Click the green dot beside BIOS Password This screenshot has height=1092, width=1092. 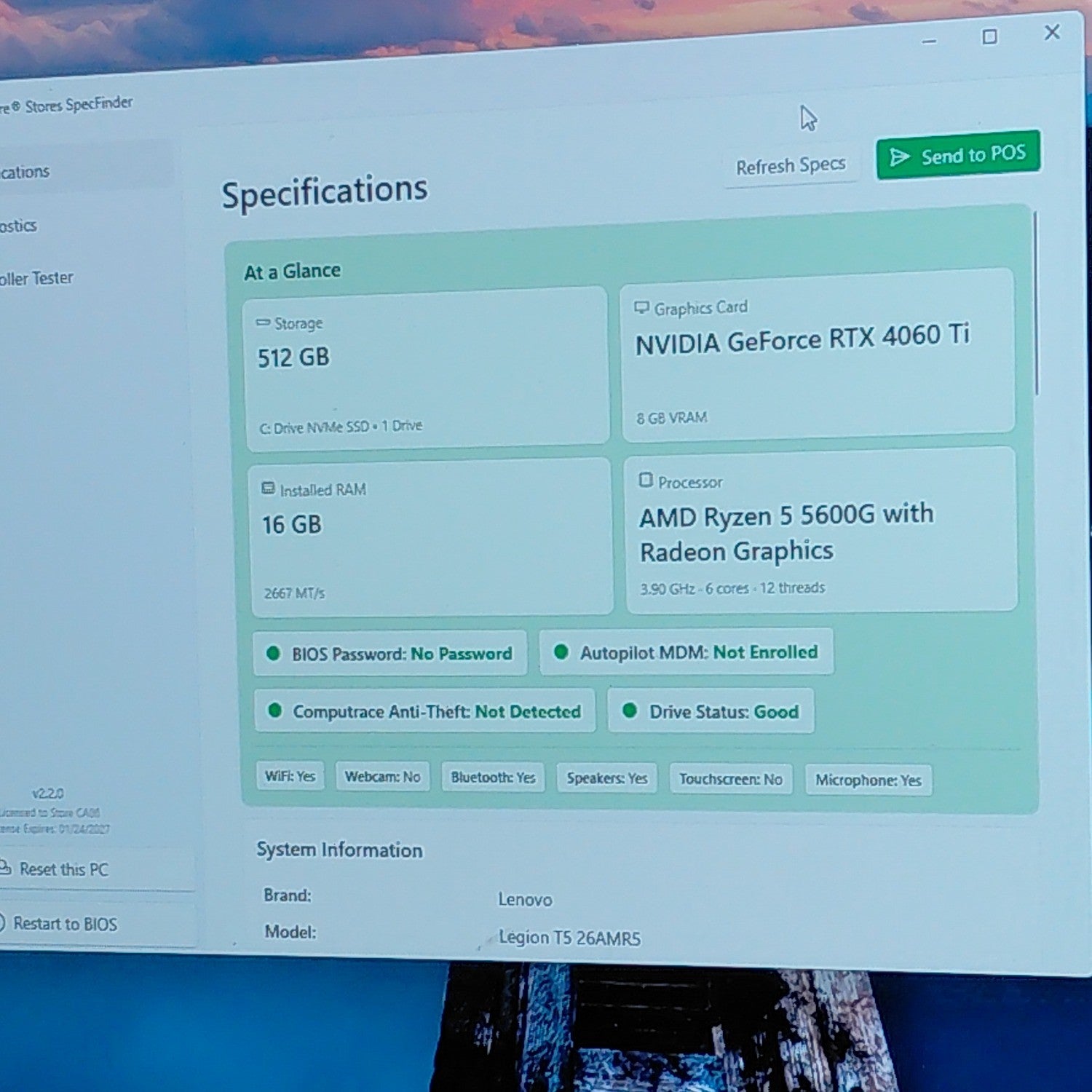click(273, 653)
